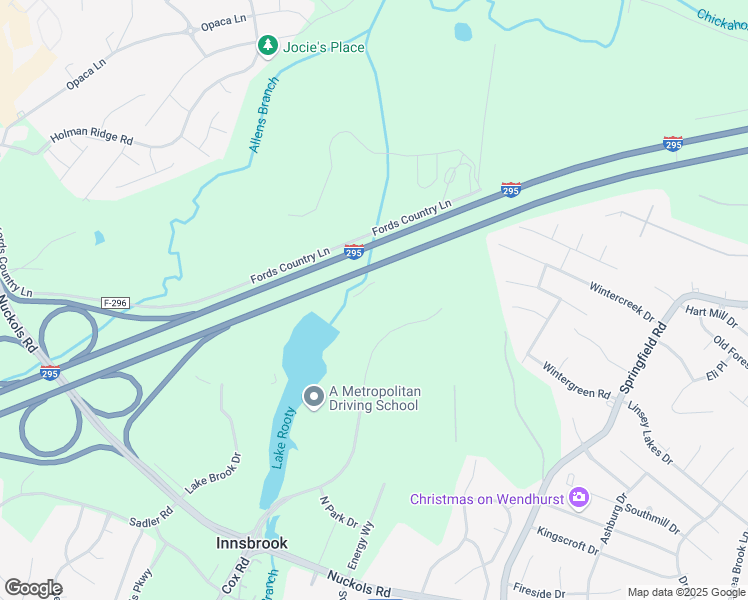Click the Lake Rooty water label
Screen dimensions: 748x600
283,437
